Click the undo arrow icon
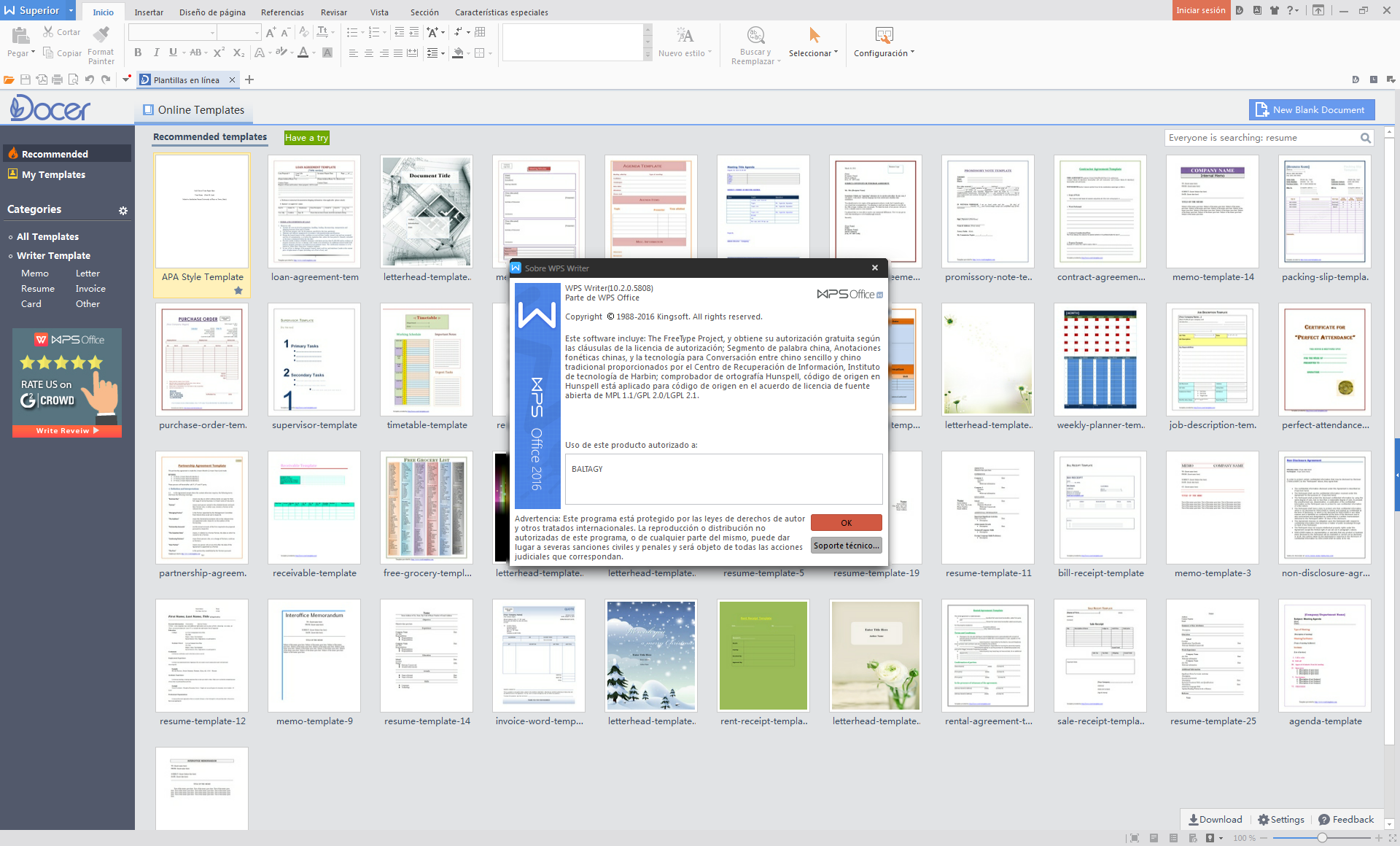This screenshot has height=846, width=1400. [89, 79]
